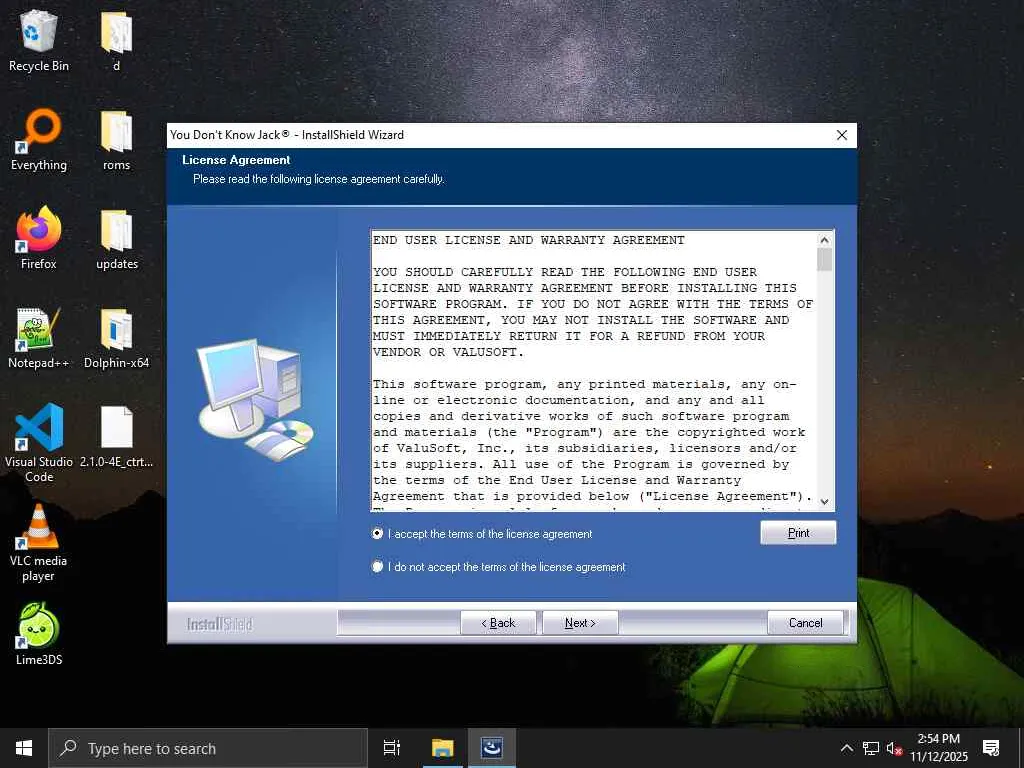Show hidden system tray icons

coord(846,748)
